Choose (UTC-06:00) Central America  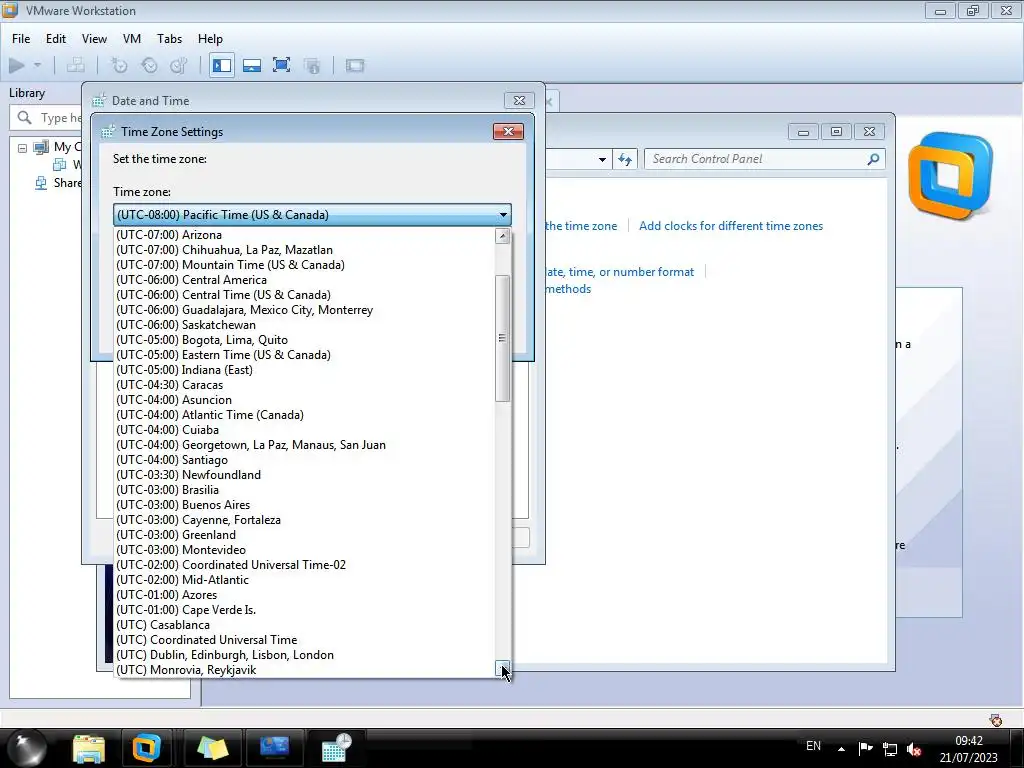pyautogui.click(x=304, y=280)
